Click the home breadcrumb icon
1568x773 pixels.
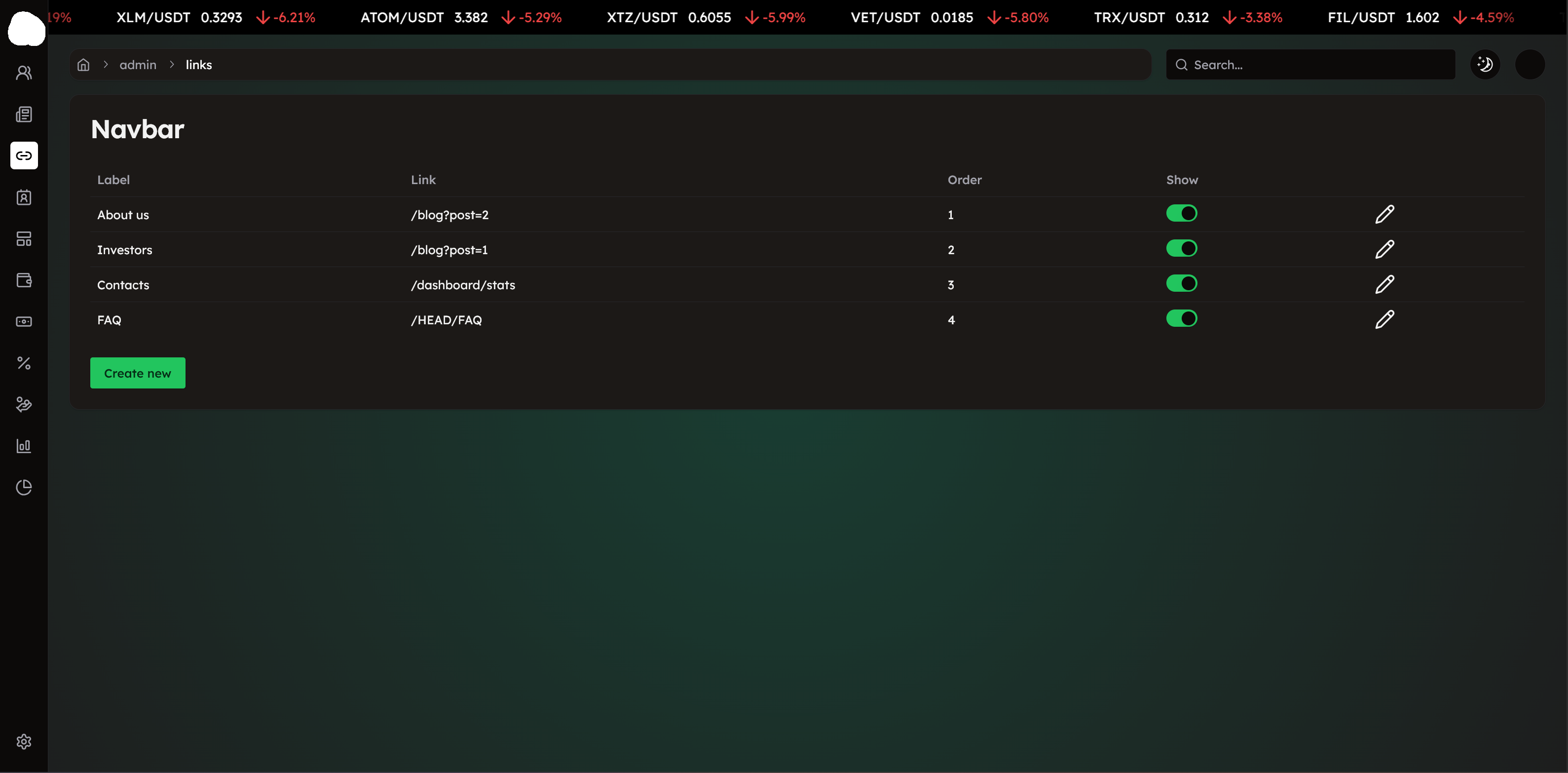pyautogui.click(x=83, y=65)
